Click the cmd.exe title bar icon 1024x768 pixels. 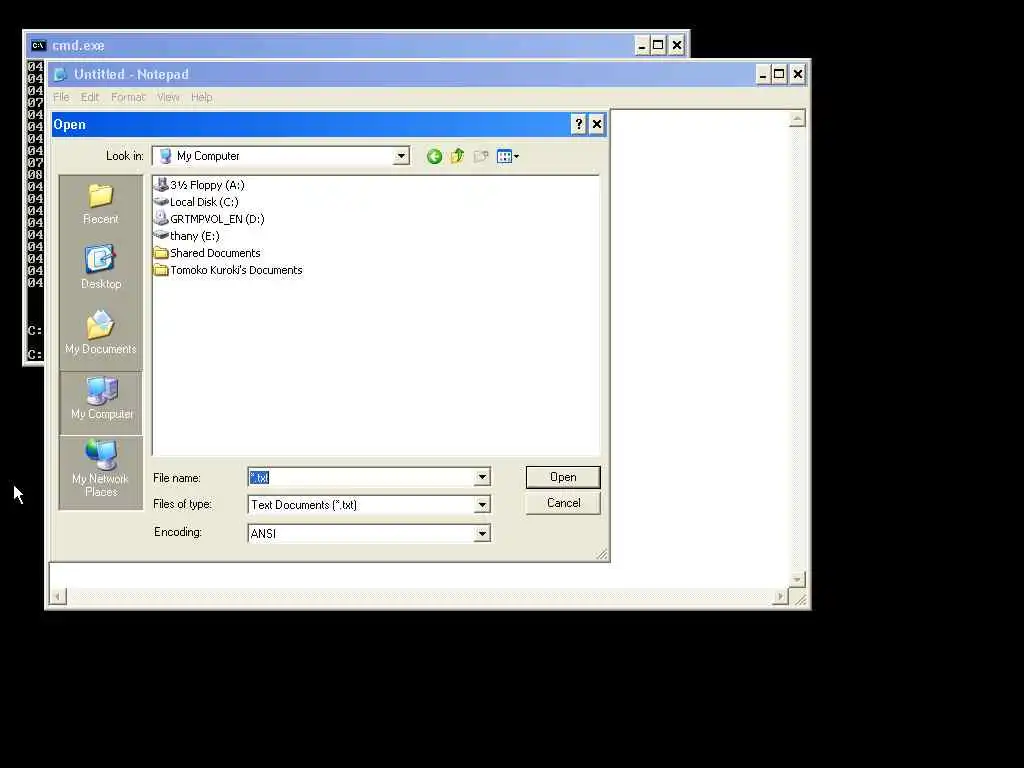tap(38, 45)
